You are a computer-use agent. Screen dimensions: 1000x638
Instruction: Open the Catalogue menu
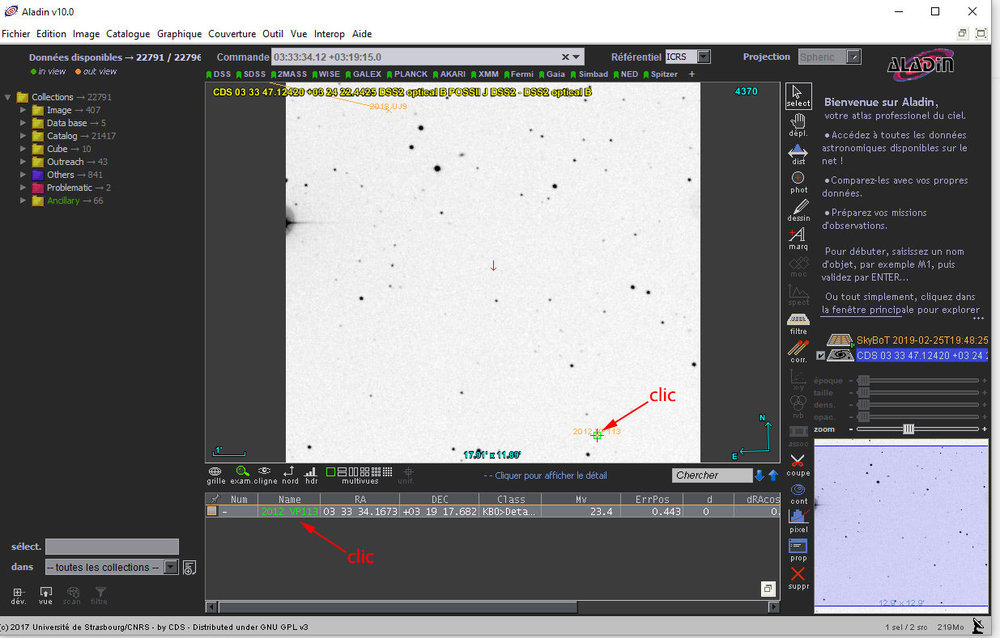[128, 34]
